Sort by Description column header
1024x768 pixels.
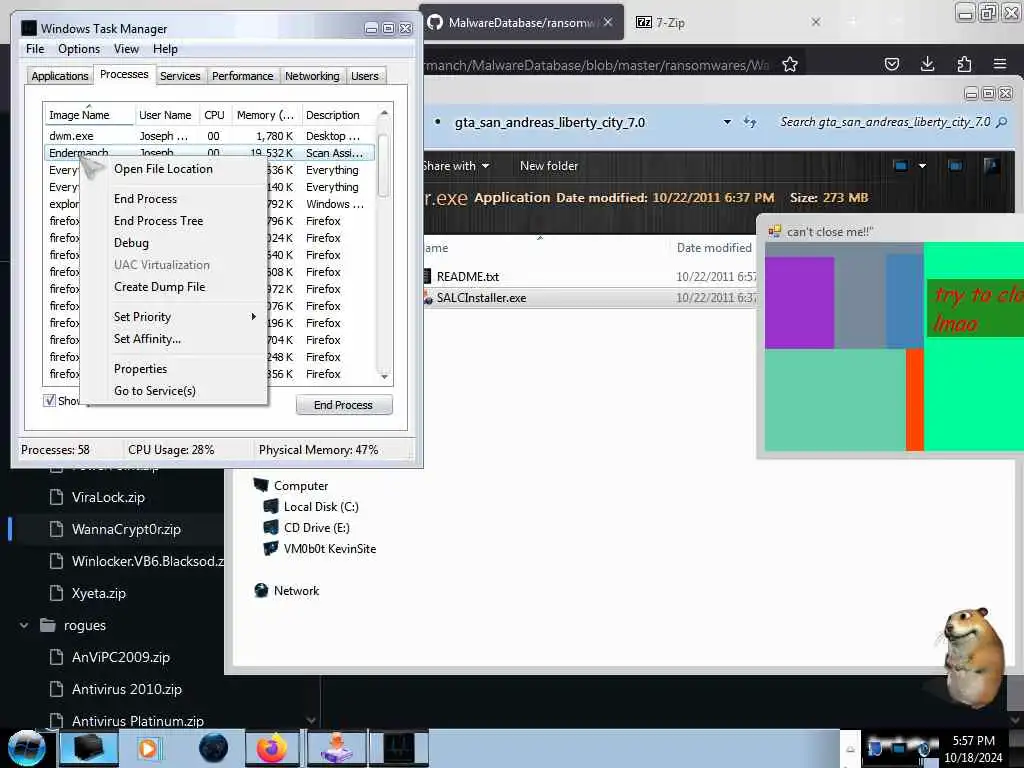(x=338, y=115)
